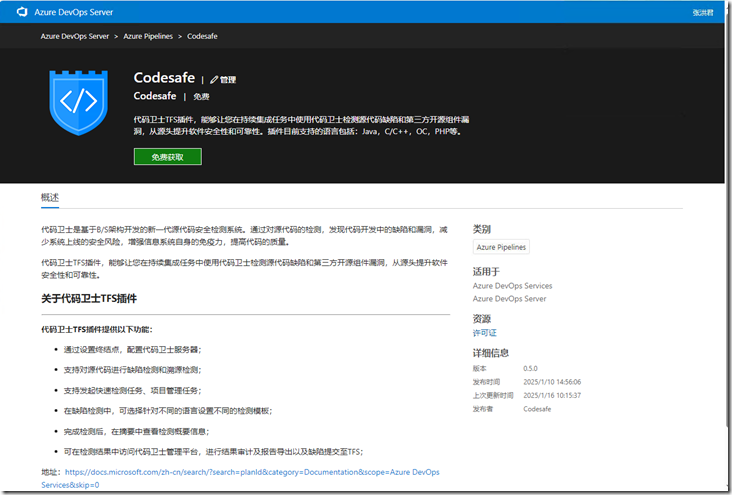Click the 详细信息 section heading
The height and width of the screenshot is (495, 732).
pos(491,353)
